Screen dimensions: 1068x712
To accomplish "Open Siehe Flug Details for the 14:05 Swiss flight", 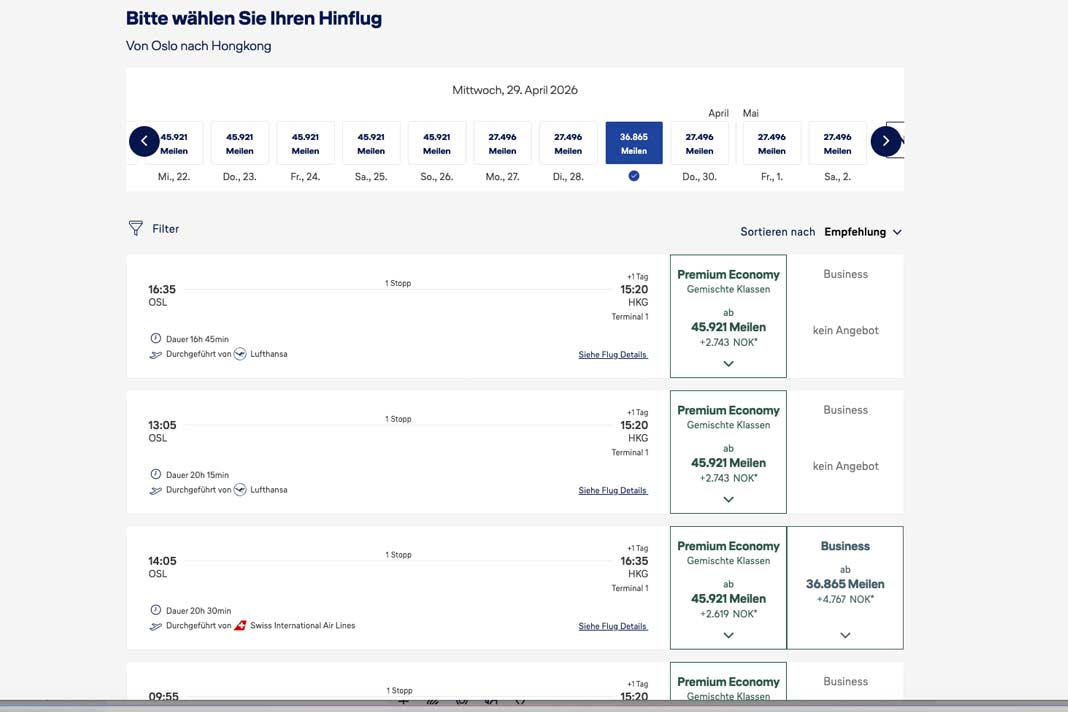I will pyautogui.click(x=612, y=625).
